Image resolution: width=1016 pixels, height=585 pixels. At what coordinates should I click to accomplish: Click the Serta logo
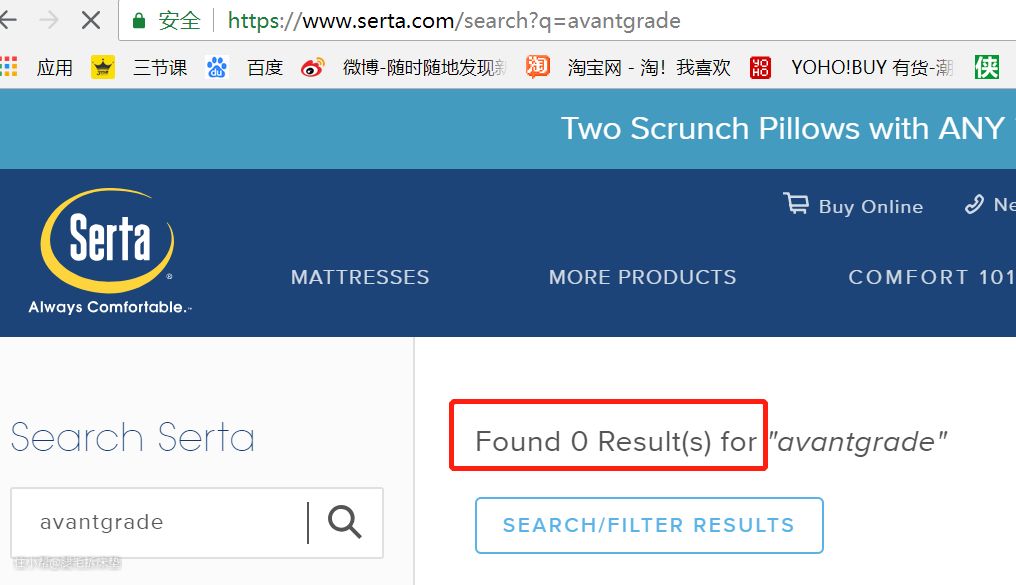108,252
